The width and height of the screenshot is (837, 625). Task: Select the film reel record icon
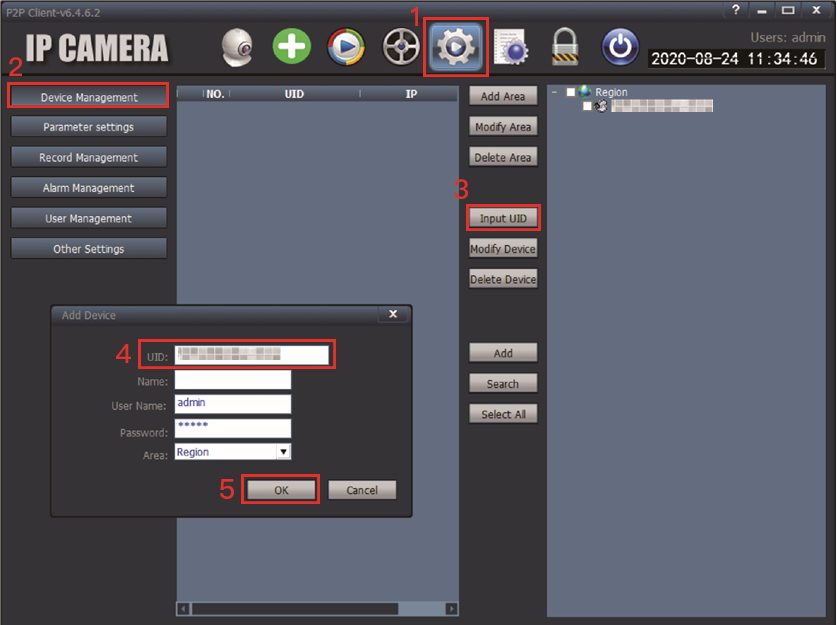pos(401,47)
